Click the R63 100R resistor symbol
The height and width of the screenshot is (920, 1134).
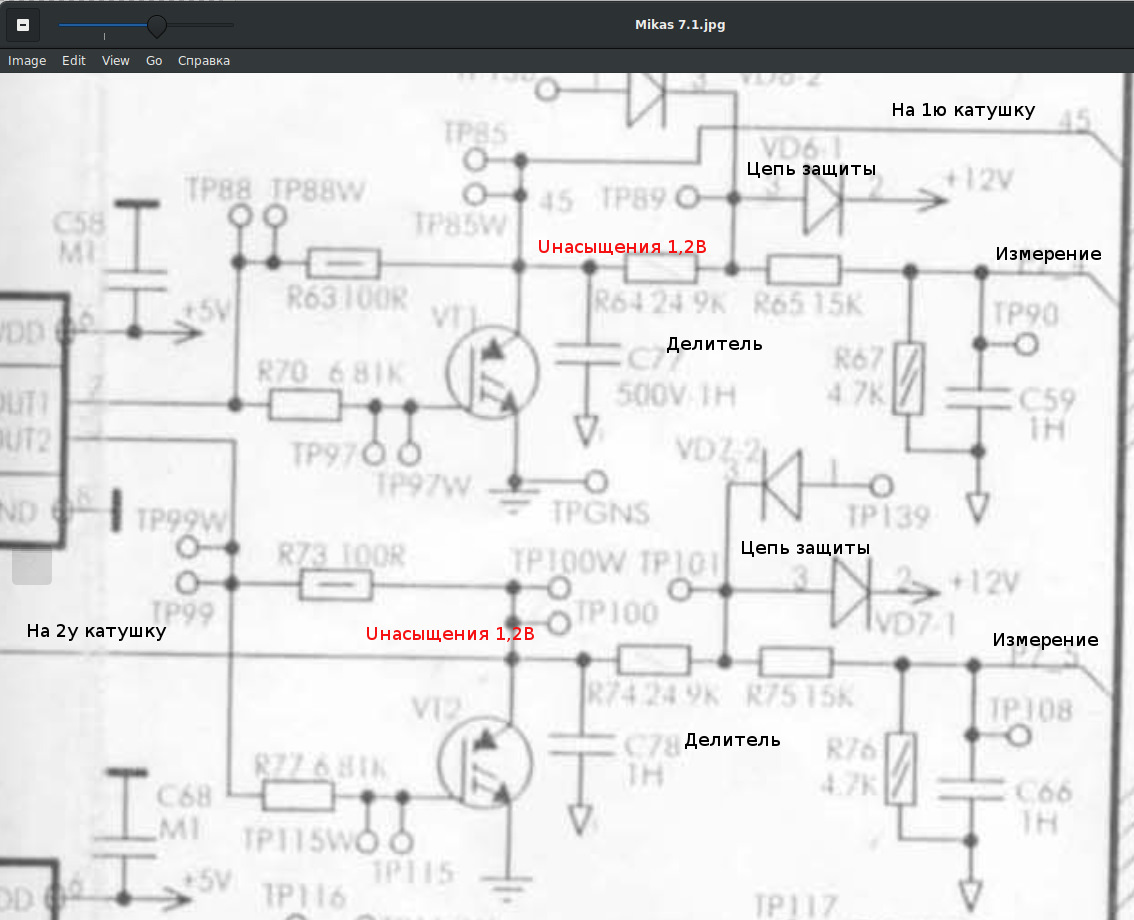[x=343, y=263]
